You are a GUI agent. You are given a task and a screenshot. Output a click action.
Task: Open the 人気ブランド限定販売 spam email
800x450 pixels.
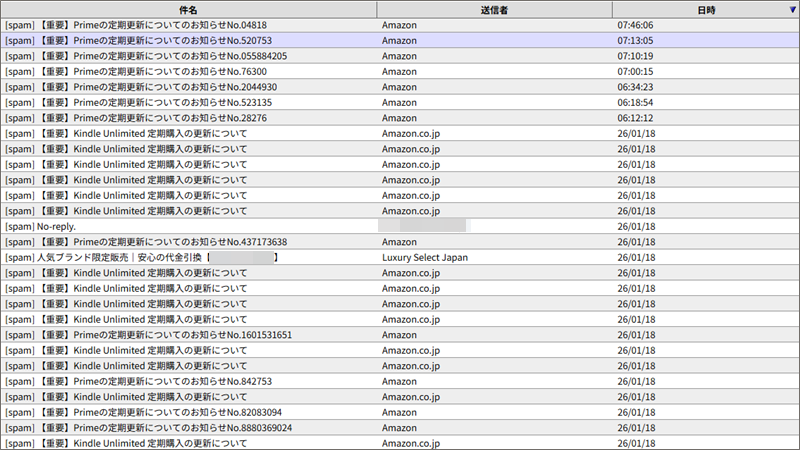140,258
